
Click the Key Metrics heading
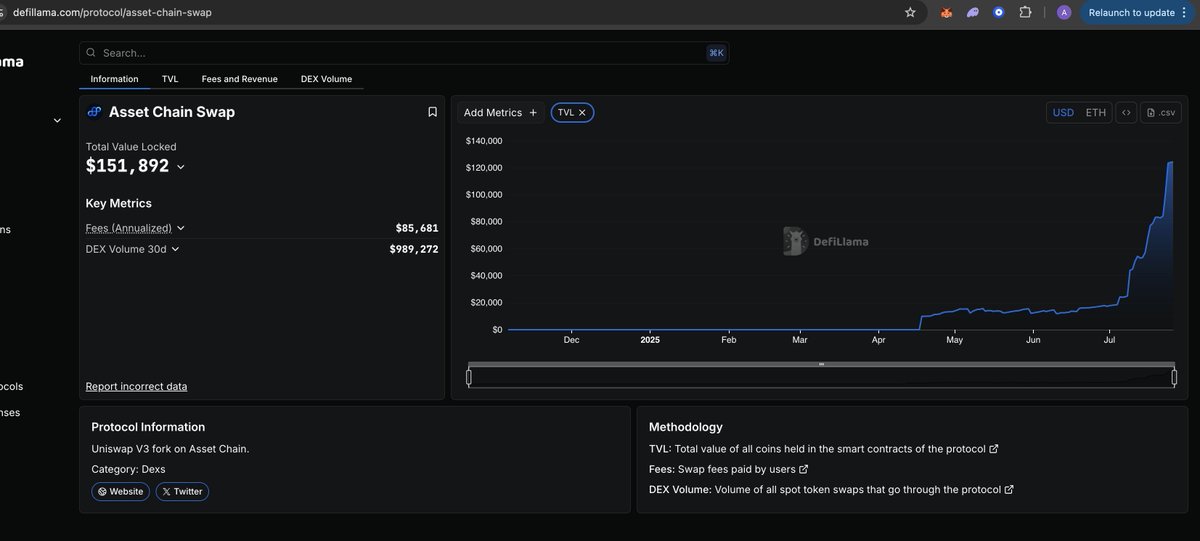tap(119, 203)
